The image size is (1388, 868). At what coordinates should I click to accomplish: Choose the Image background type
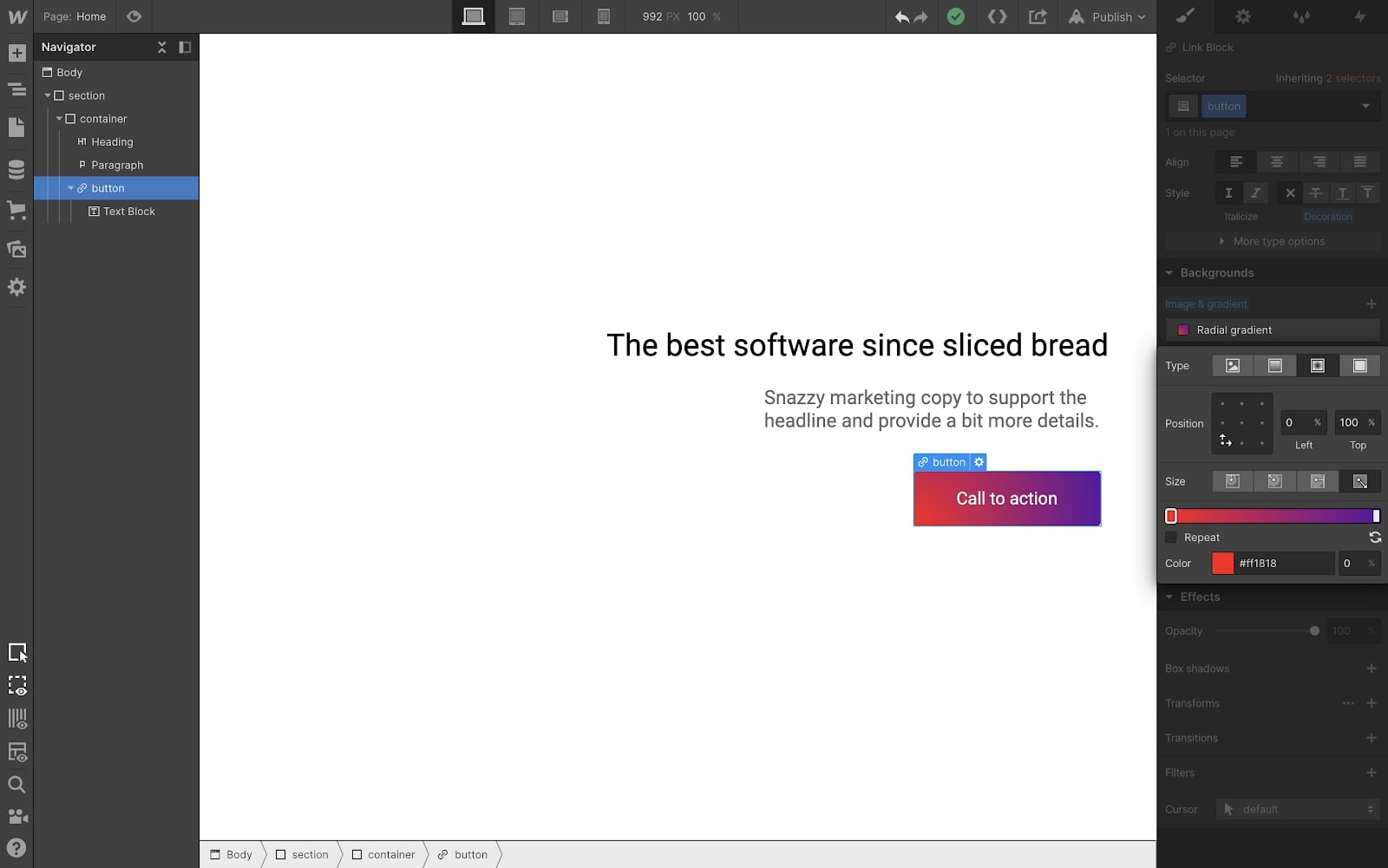[x=1233, y=366]
